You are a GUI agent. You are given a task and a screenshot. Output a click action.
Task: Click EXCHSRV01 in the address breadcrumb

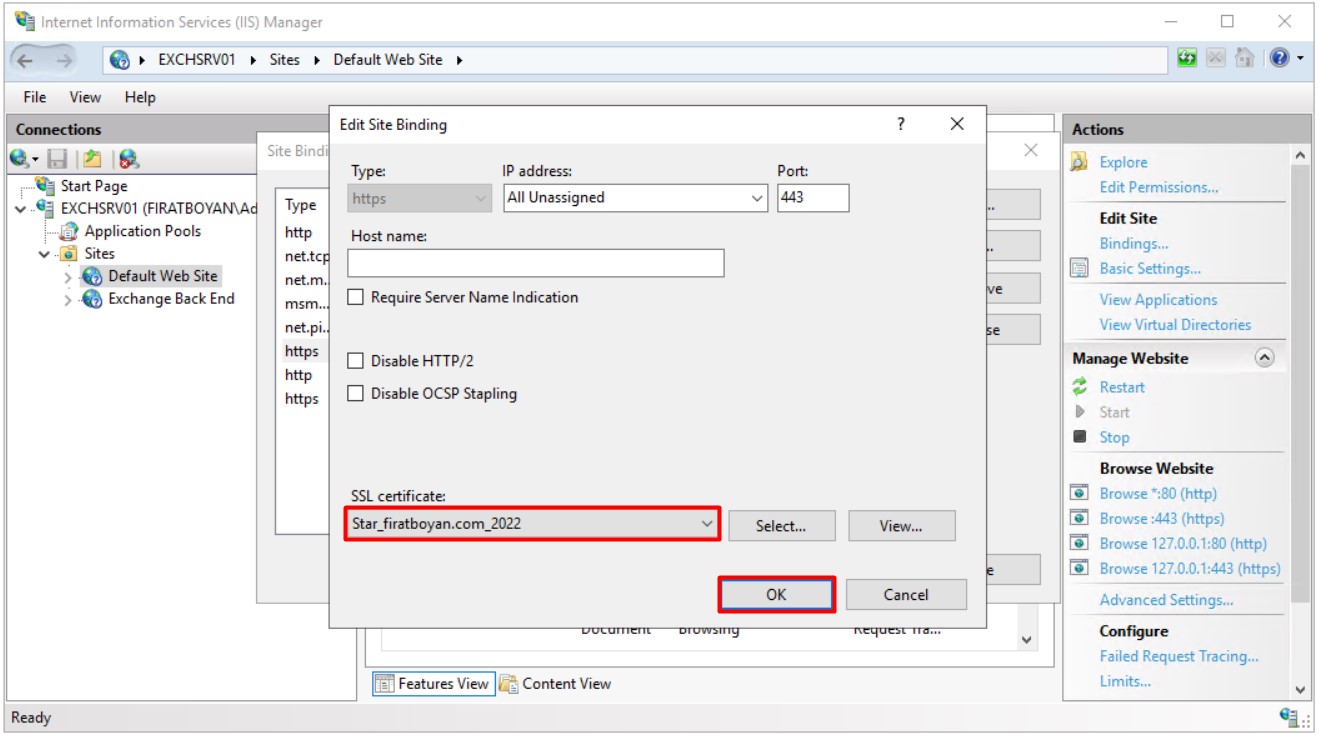(196, 59)
